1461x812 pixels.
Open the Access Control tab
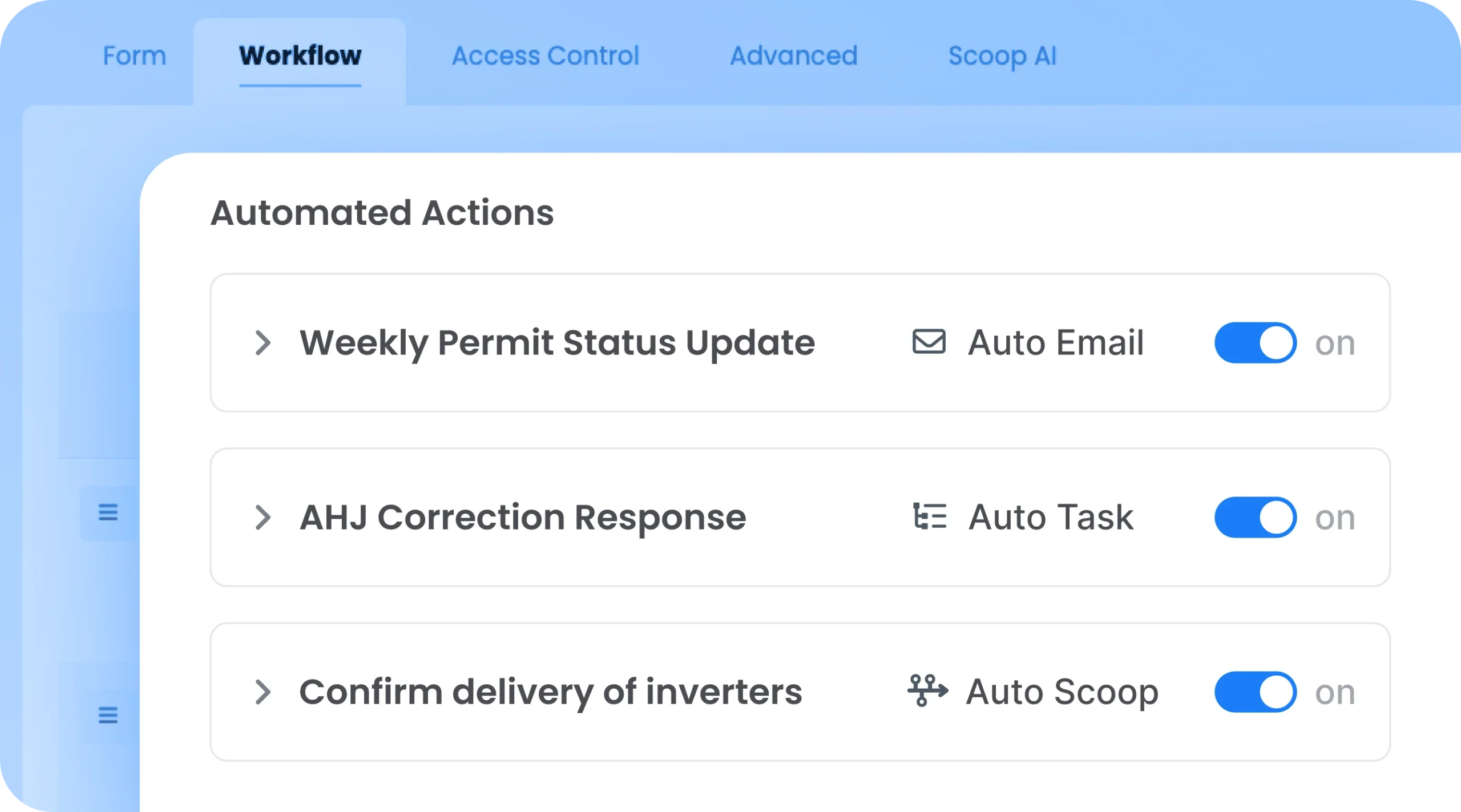click(544, 56)
